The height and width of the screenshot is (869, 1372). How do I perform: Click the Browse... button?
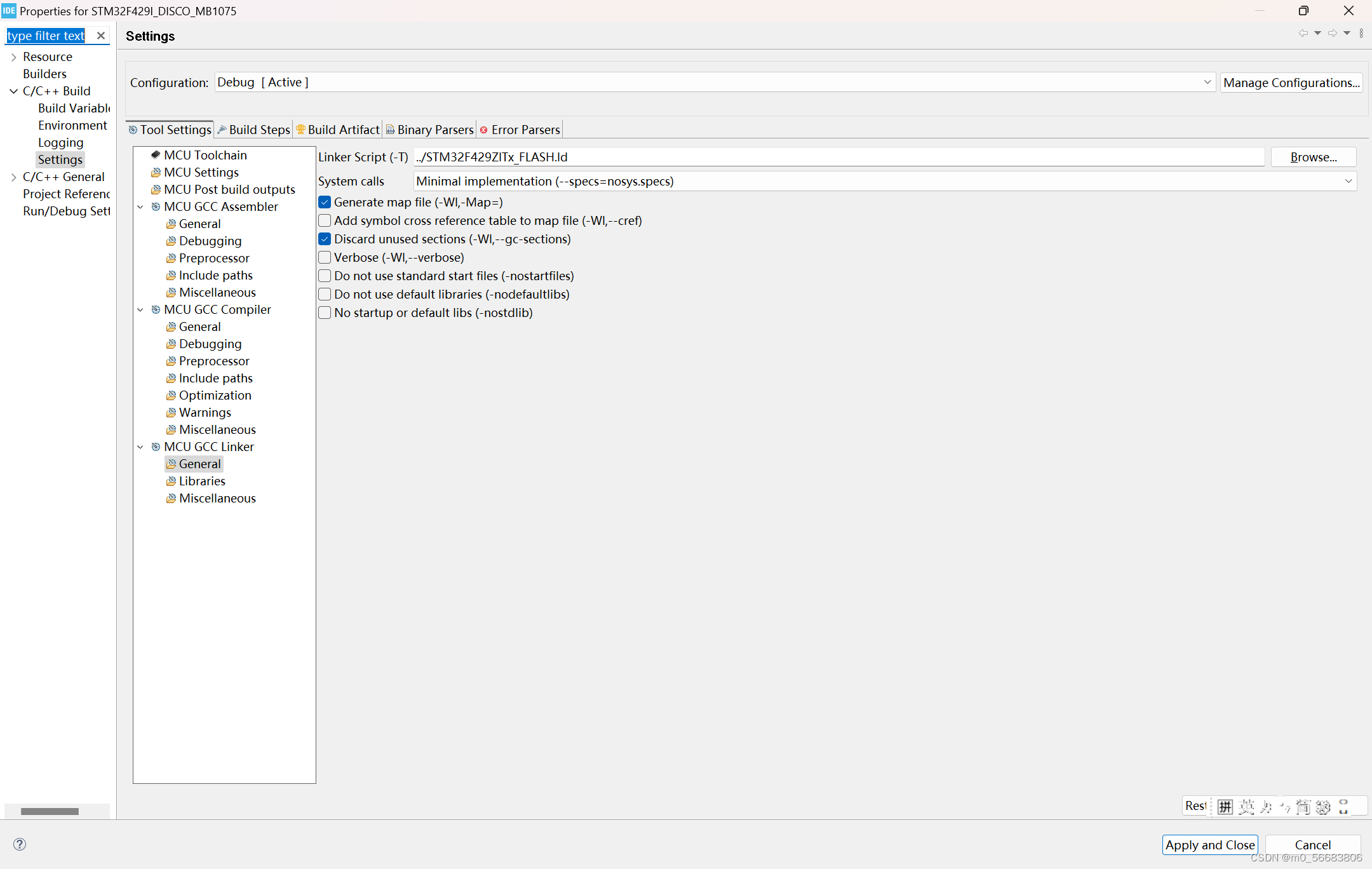[x=1313, y=157]
